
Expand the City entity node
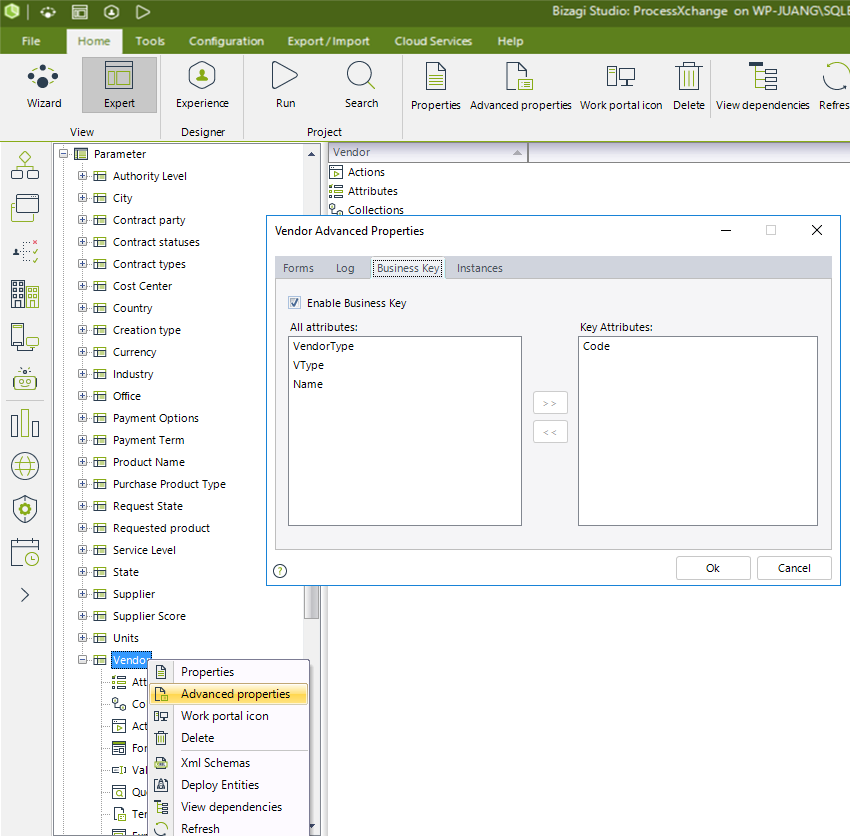coord(82,198)
